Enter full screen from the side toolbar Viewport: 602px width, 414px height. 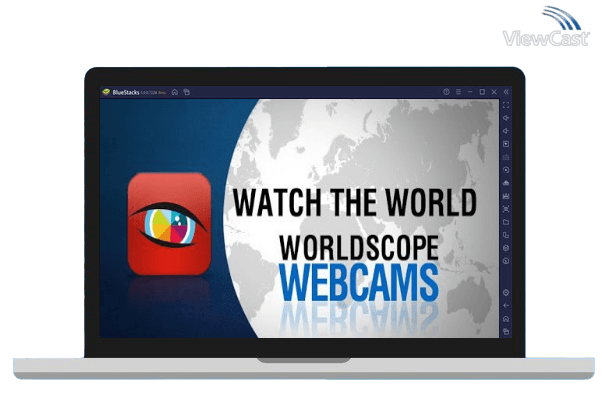coord(506,105)
